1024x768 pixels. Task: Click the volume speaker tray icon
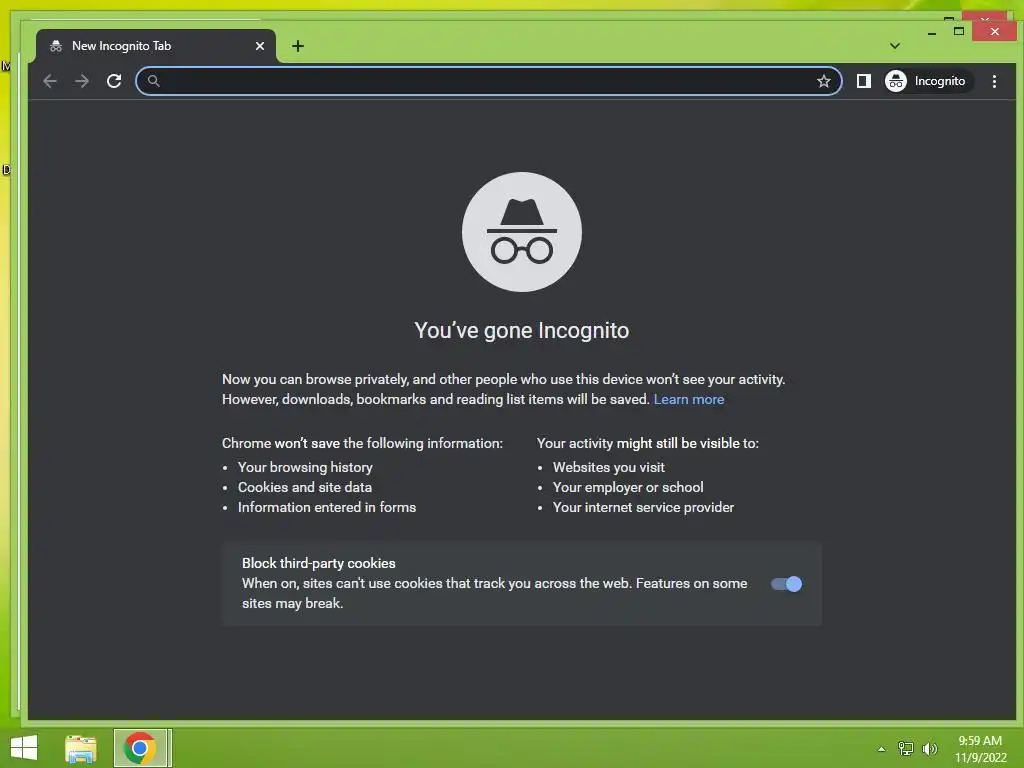pyautogui.click(x=929, y=749)
